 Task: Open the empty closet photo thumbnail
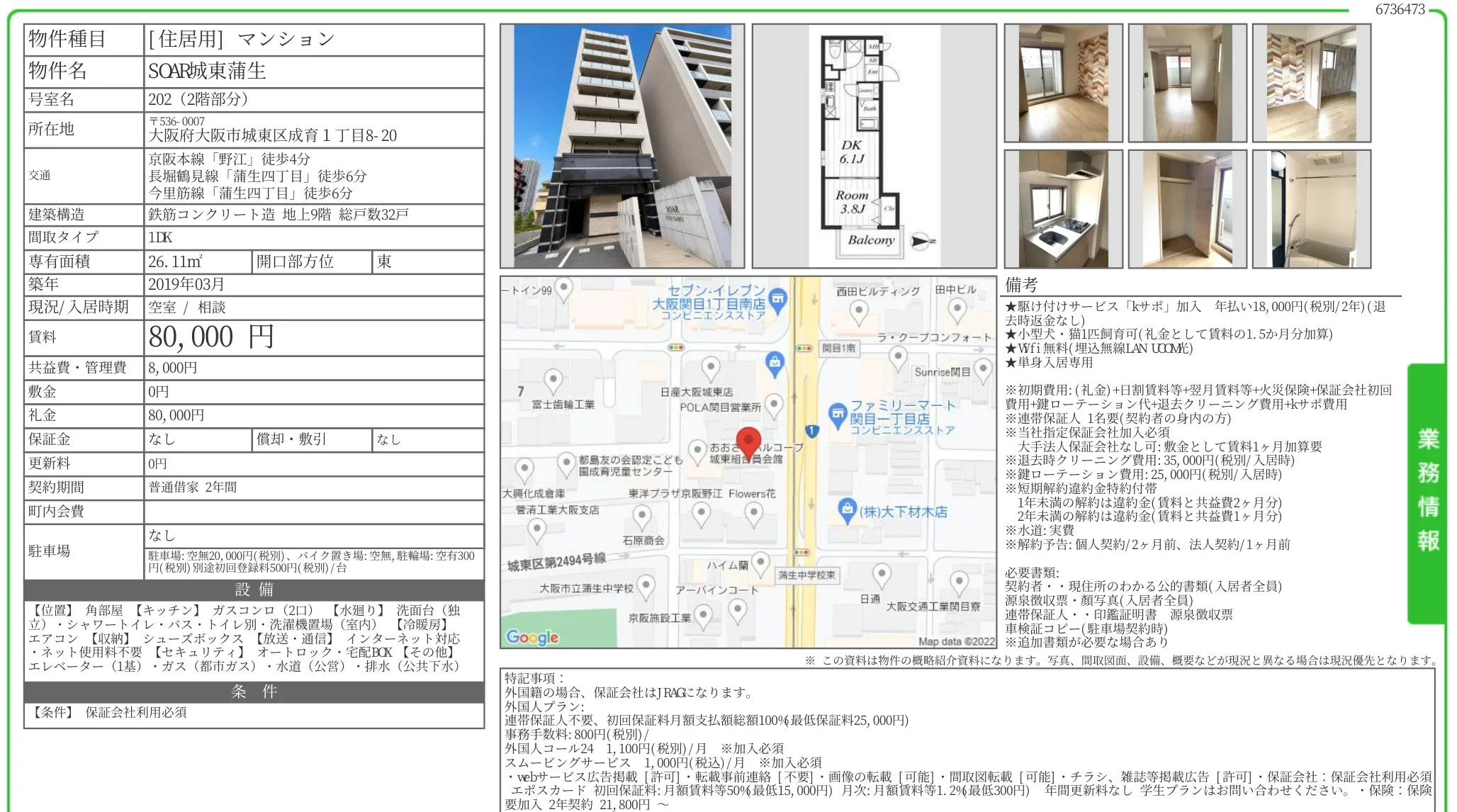(x=1188, y=209)
